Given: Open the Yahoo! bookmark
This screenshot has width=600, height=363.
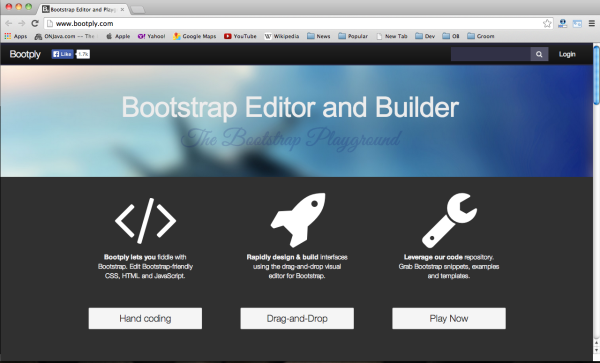Looking at the screenshot, I should (x=152, y=36).
